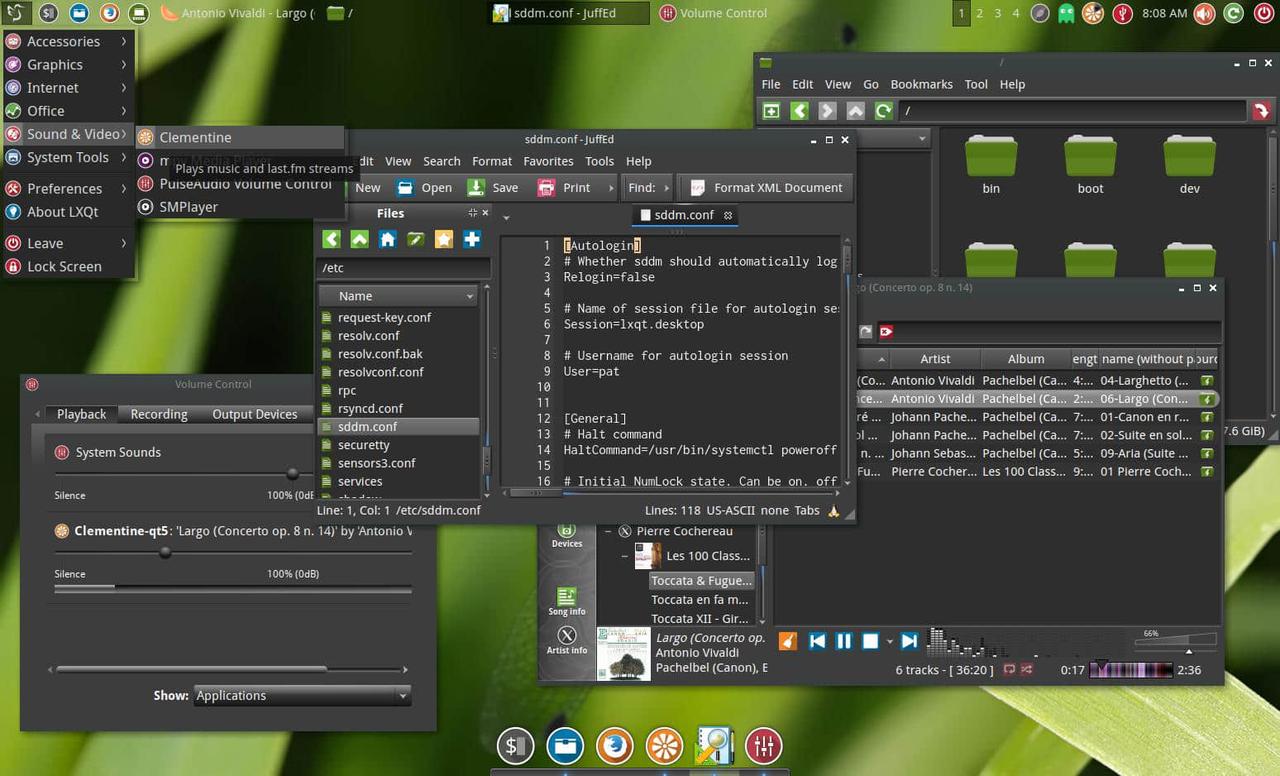The height and width of the screenshot is (776, 1280).
Task: Switch to the Recording tab in Volume Control
Action: (x=158, y=414)
